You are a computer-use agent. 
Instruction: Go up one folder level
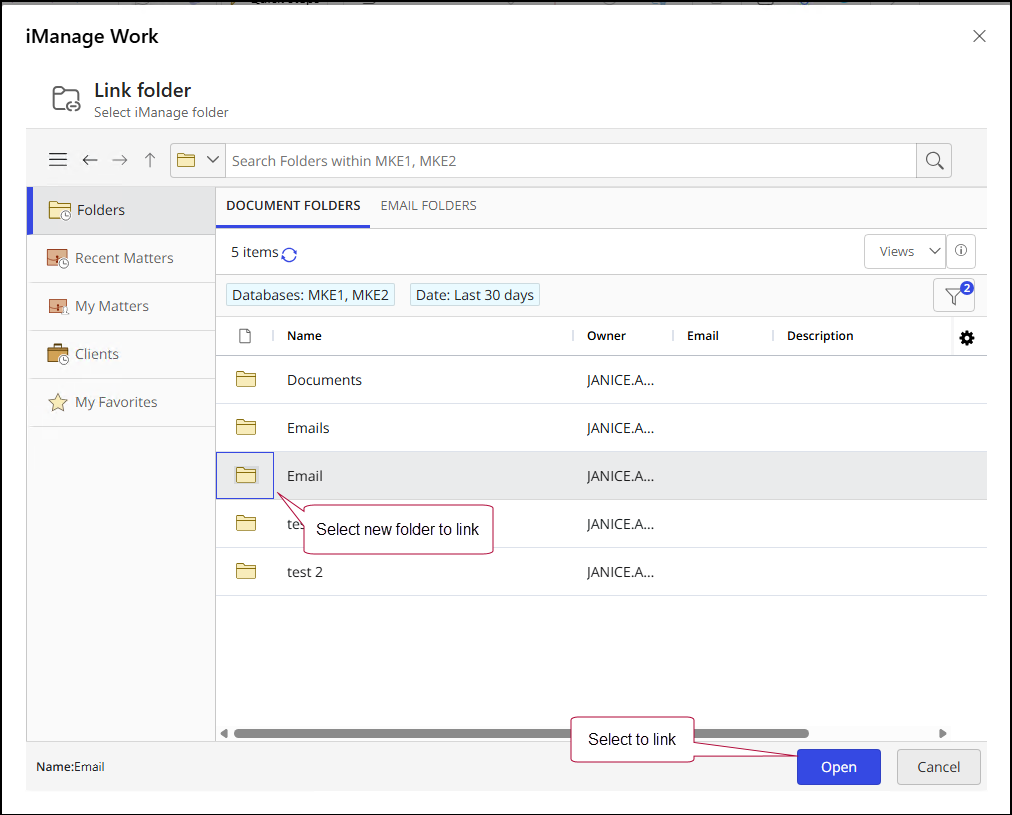[x=150, y=160]
